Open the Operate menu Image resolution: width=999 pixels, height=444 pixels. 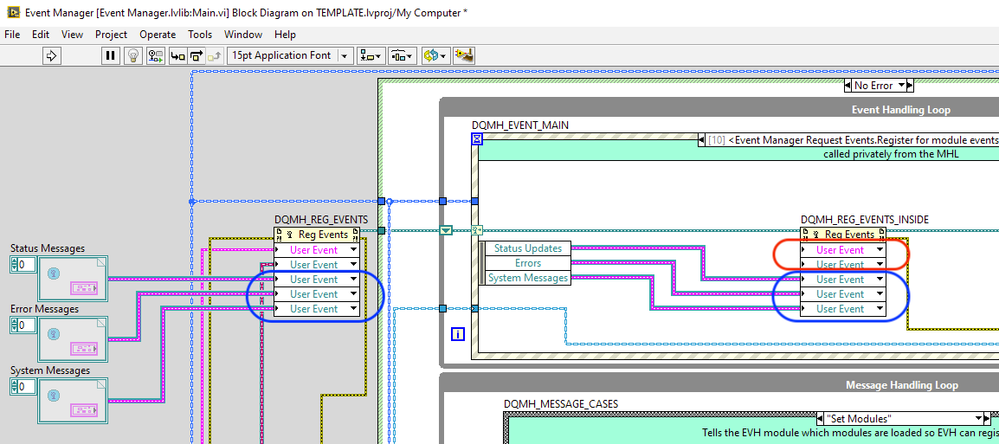(x=157, y=34)
